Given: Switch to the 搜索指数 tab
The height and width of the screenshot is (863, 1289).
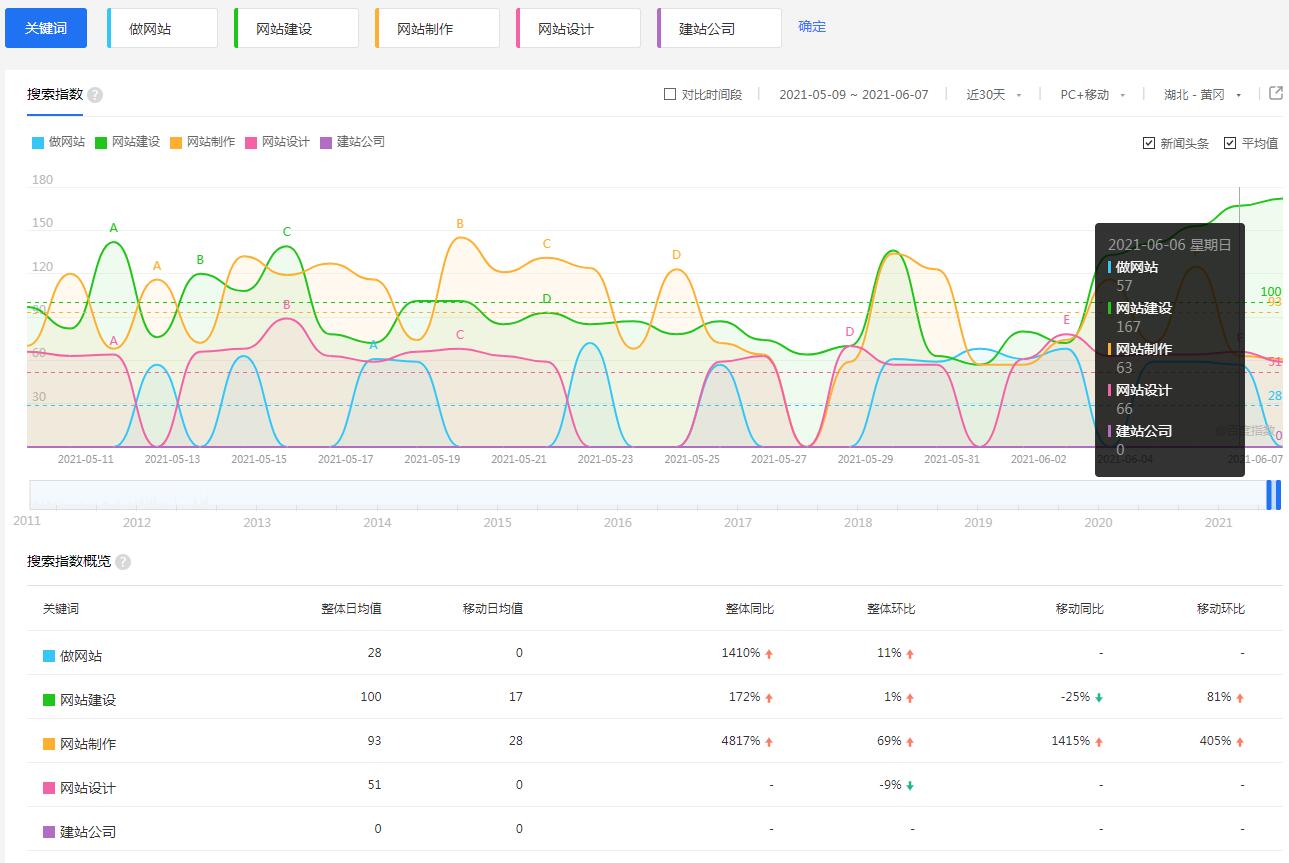Looking at the screenshot, I should (x=54, y=95).
